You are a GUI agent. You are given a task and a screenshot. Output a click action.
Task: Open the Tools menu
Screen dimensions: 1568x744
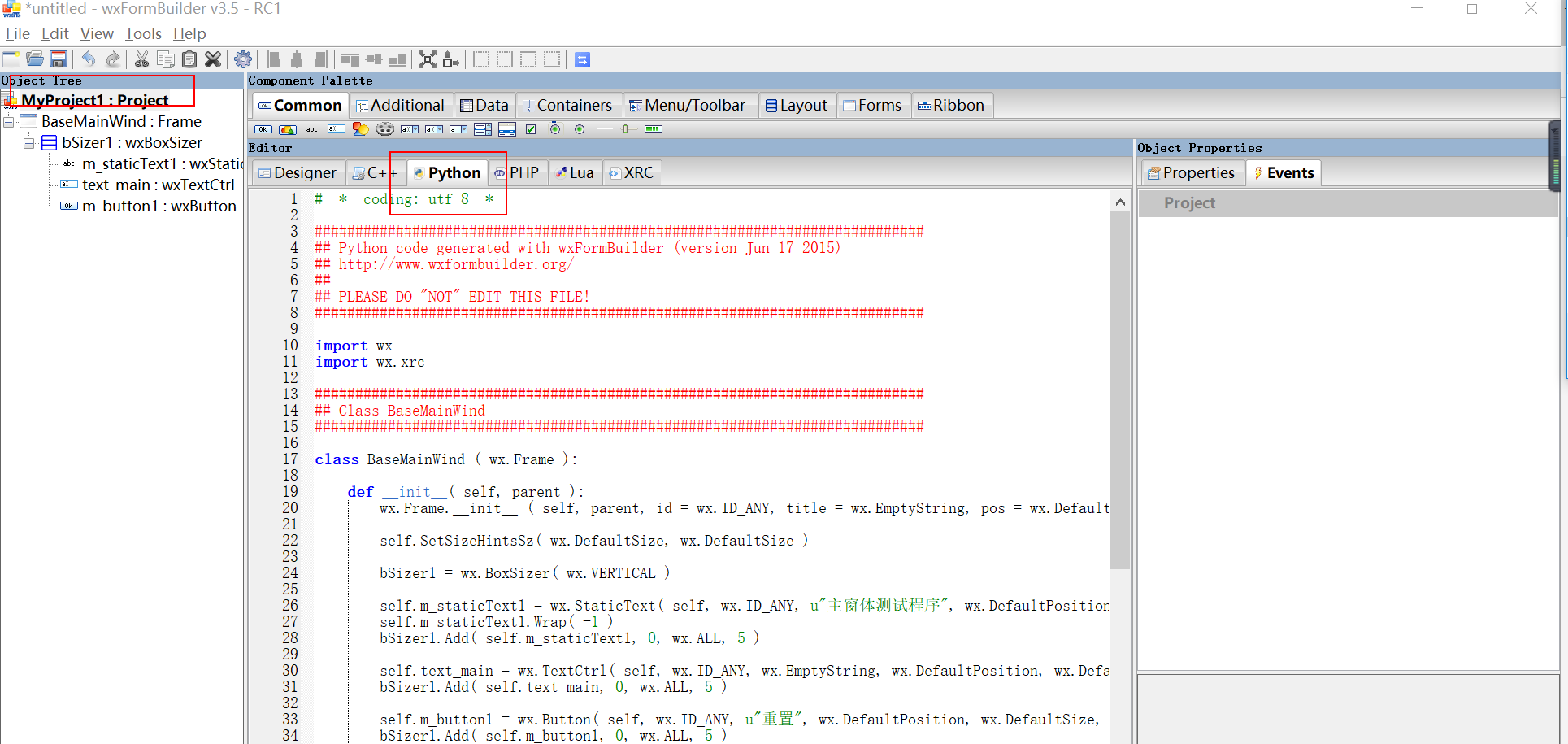[x=143, y=33]
